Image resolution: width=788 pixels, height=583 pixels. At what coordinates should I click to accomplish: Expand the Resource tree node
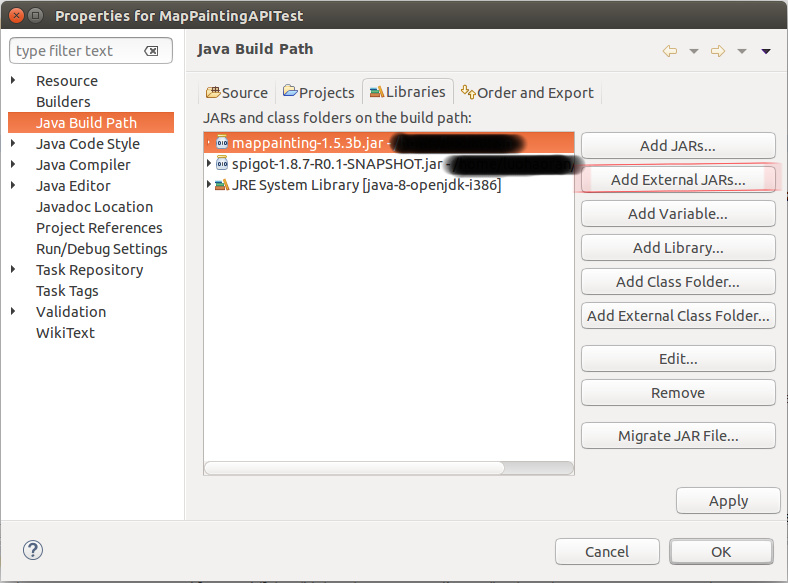[14, 81]
